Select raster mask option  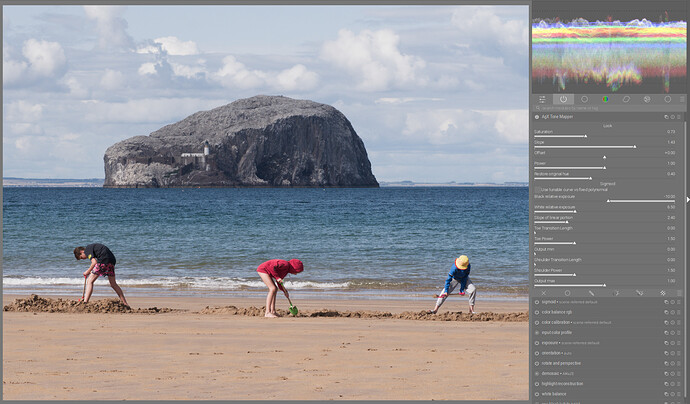663,293
